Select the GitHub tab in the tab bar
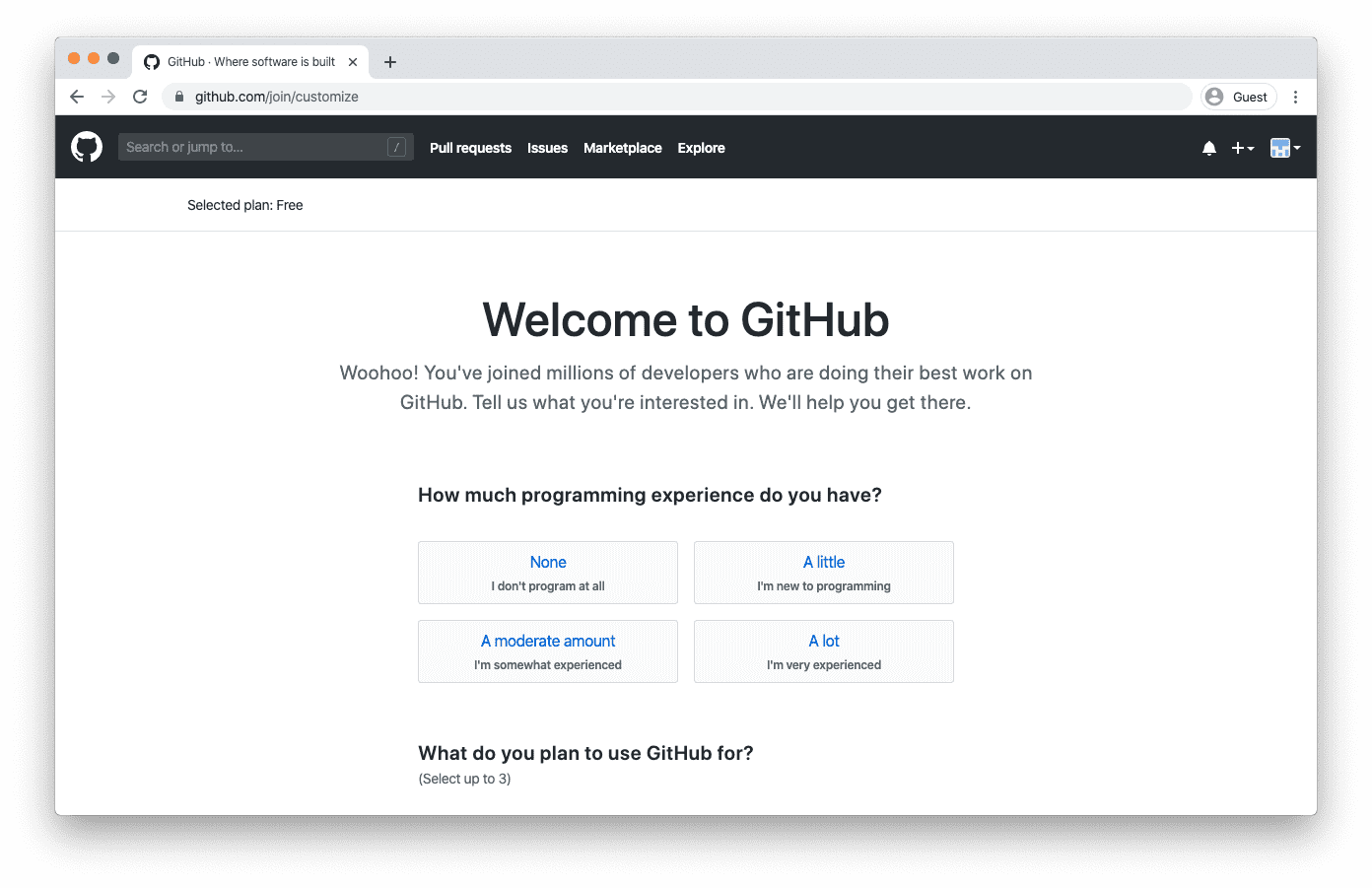Image resolution: width=1372 pixels, height=888 pixels. 251,62
